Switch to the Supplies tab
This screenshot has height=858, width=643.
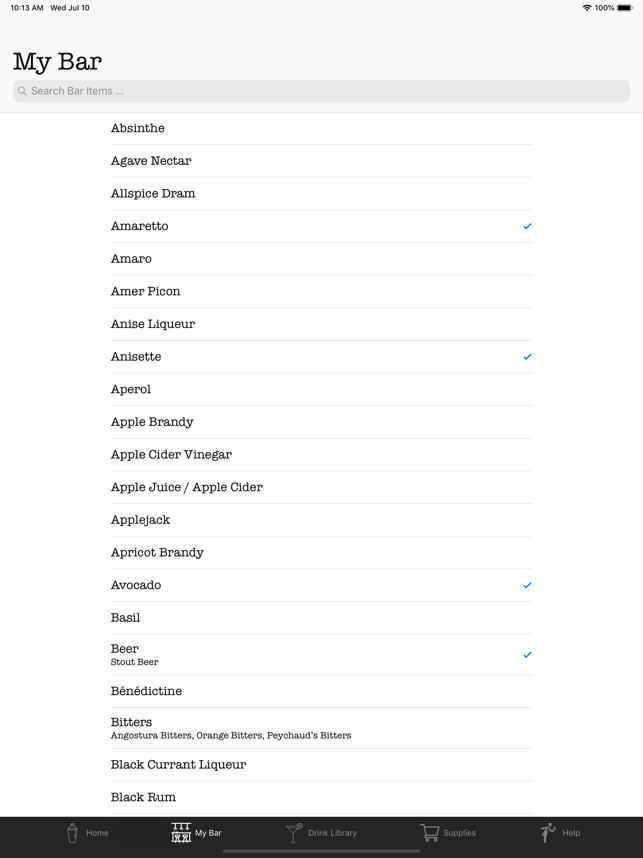click(x=448, y=833)
